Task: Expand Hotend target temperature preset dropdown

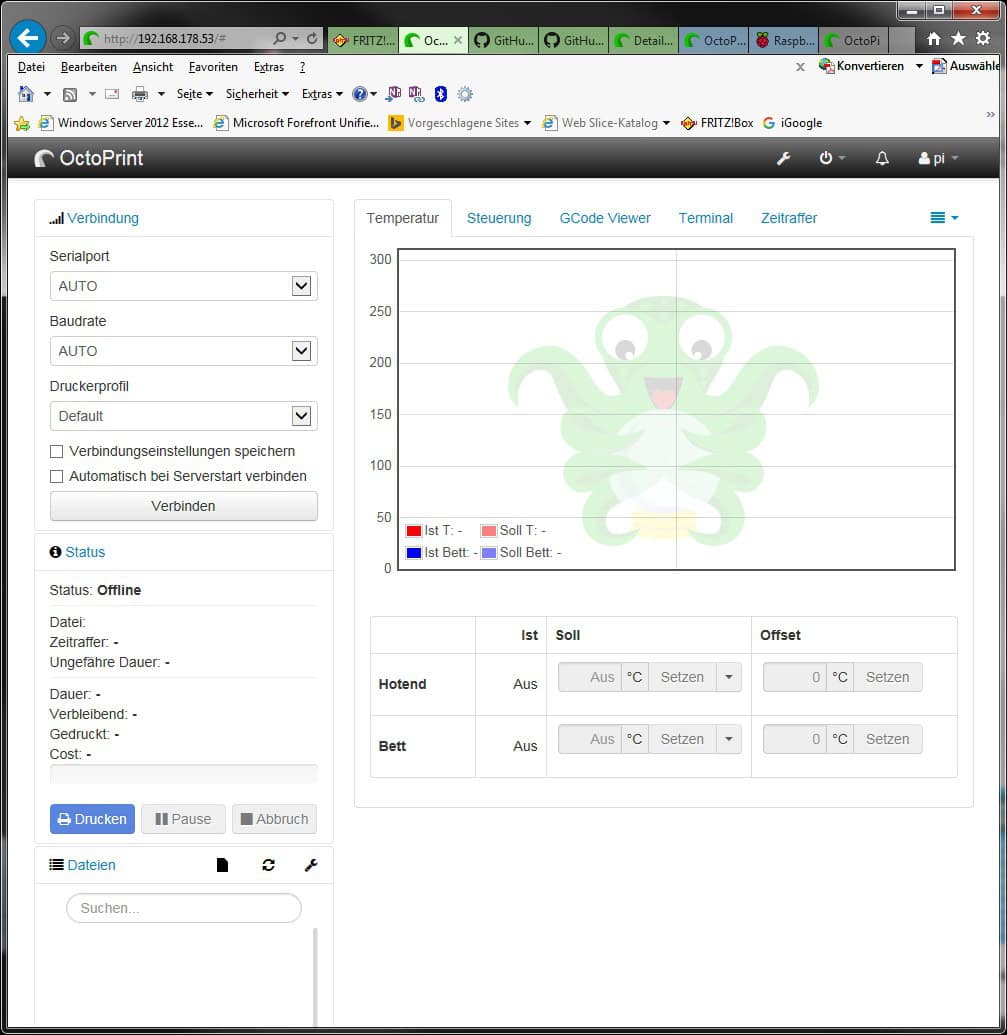Action: [x=729, y=677]
